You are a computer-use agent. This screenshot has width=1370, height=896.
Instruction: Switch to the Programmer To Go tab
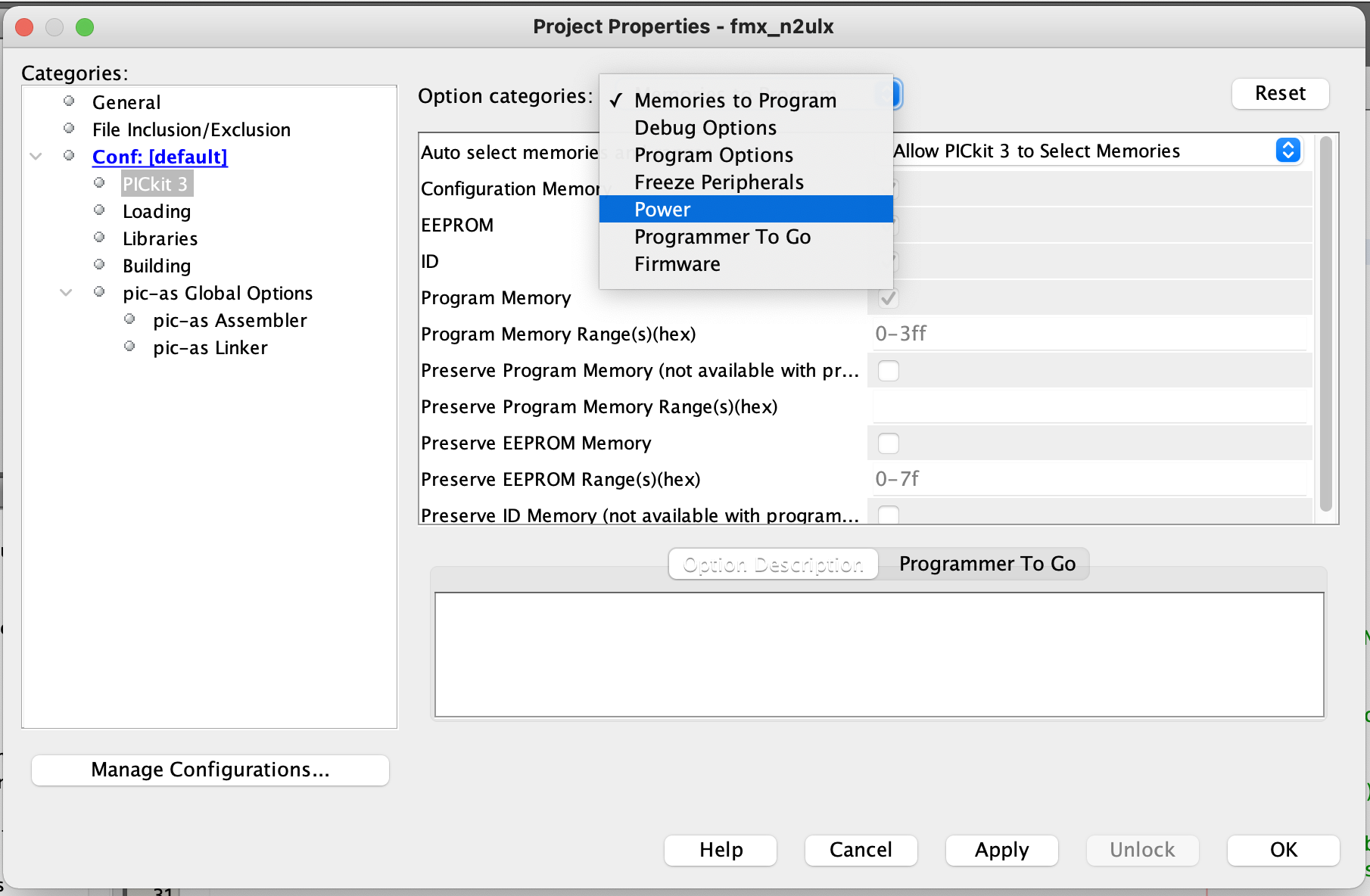coord(986,564)
